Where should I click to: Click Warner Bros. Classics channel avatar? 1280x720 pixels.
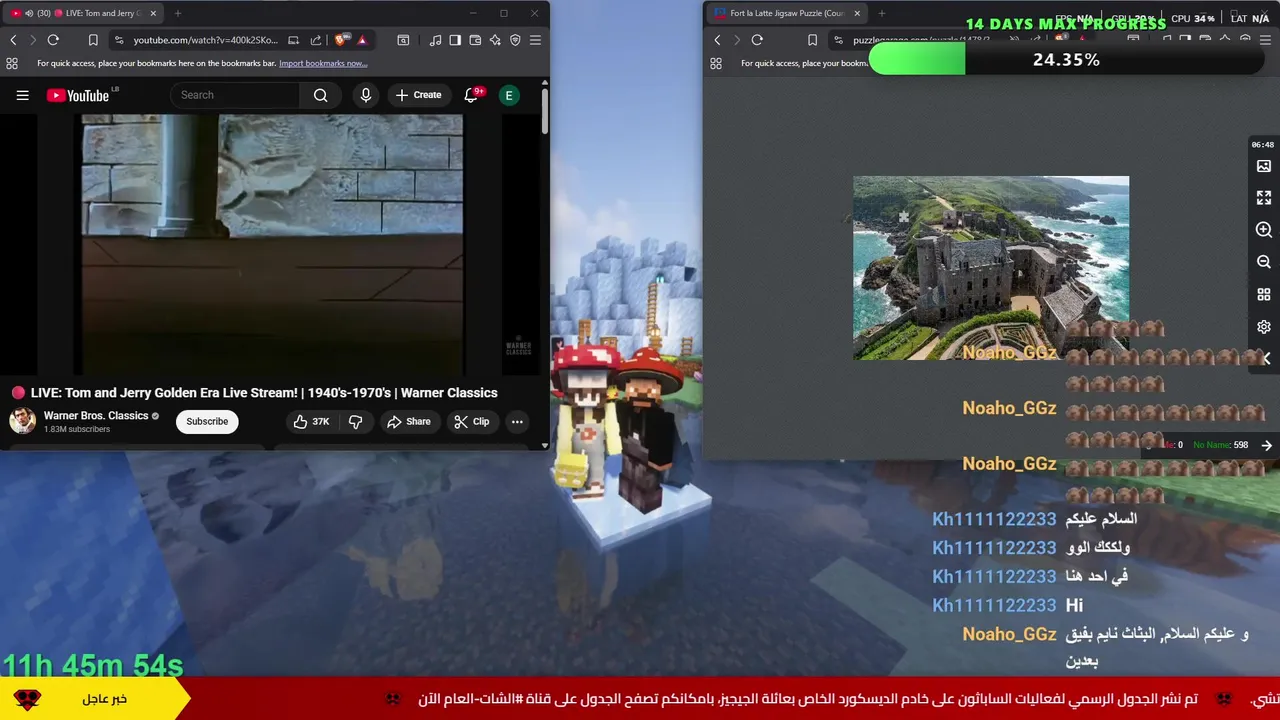pyautogui.click(x=23, y=421)
